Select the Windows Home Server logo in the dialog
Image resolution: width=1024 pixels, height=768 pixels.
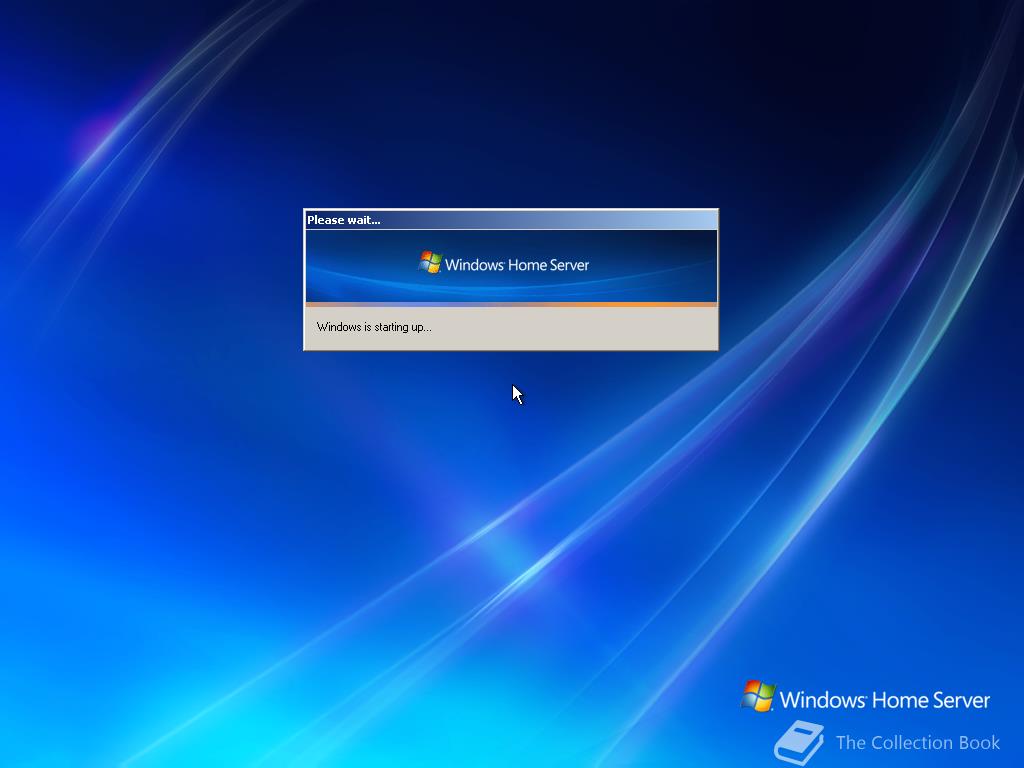click(505, 264)
